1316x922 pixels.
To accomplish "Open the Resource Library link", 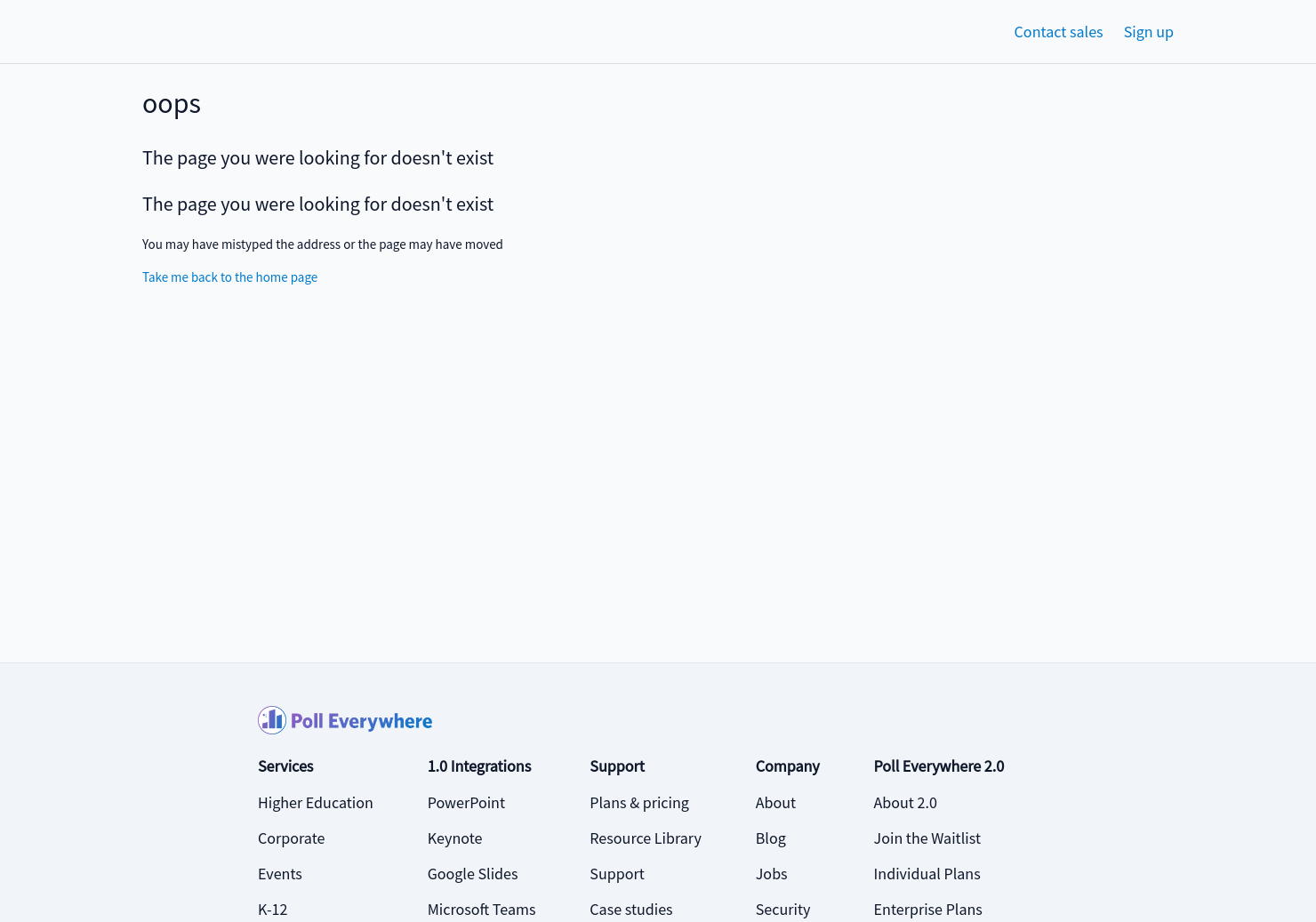I will [645, 838].
